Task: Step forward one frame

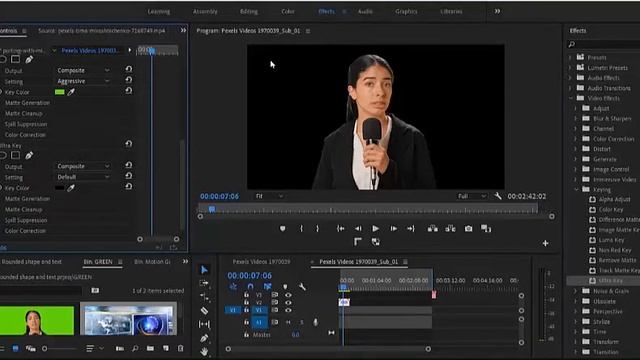Action: tap(393, 229)
